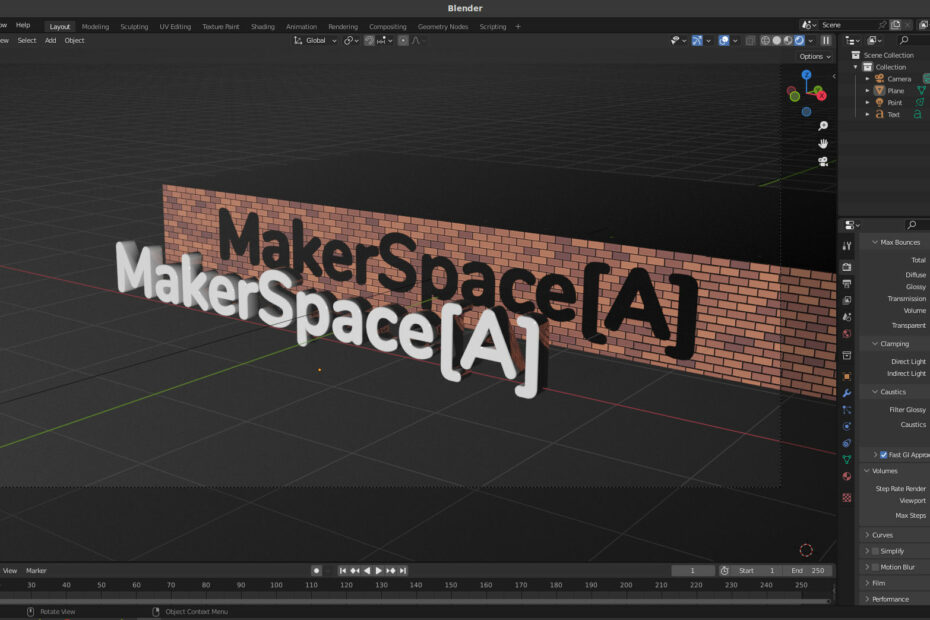The height and width of the screenshot is (620, 930).
Task: Switch to rendered viewport shading
Action: coord(799,40)
